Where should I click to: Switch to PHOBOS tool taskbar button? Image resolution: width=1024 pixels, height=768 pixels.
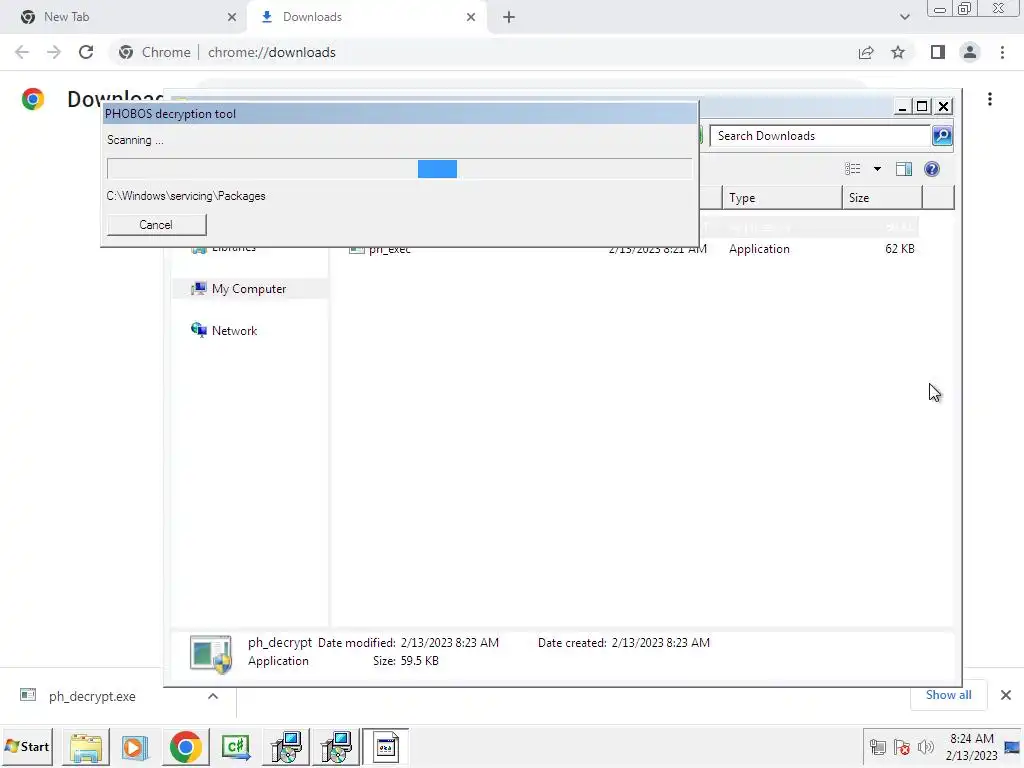(x=385, y=747)
